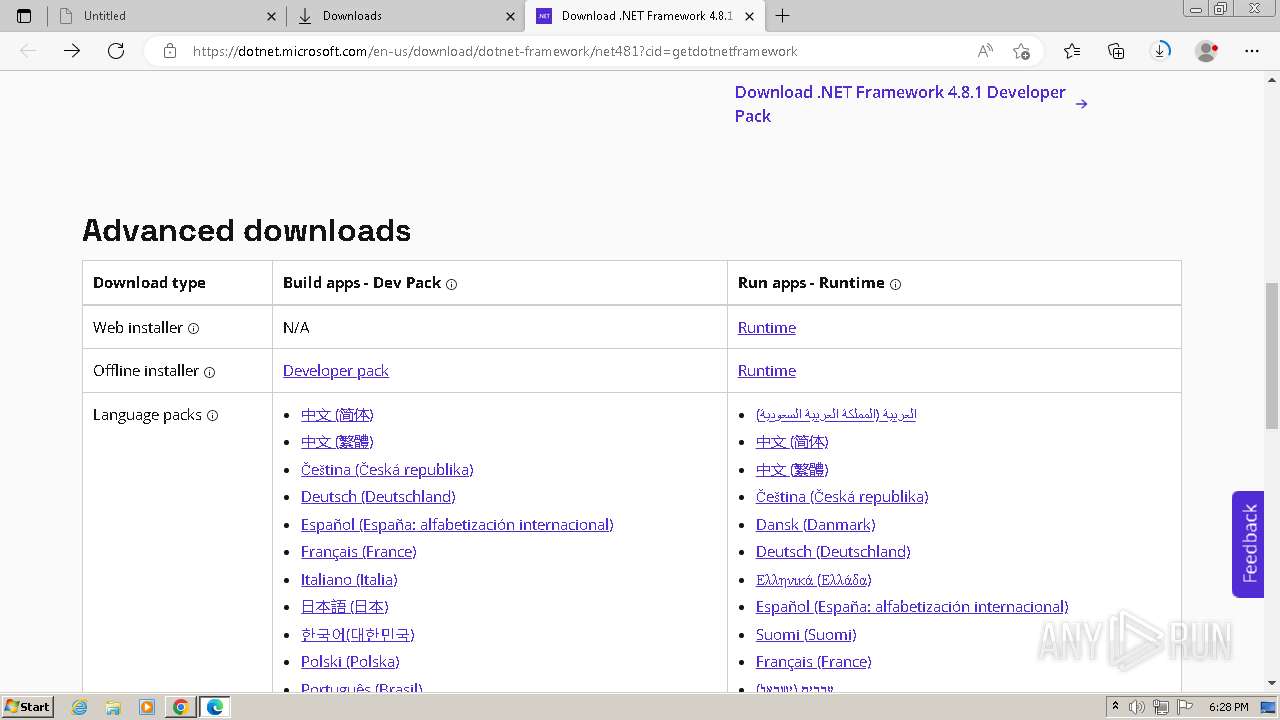Download Runtime Ελληνικά (Ελλάδα) language pack
The image size is (1280, 720).
point(814,580)
